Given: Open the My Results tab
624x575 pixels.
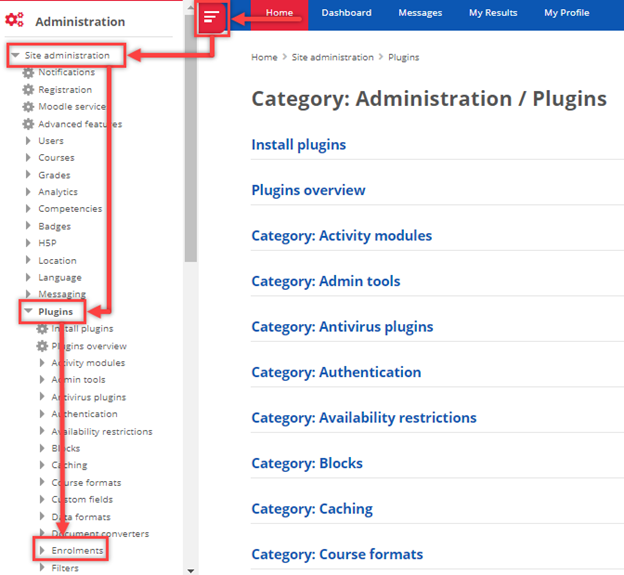Looking at the screenshot, I should click(493, 13).
